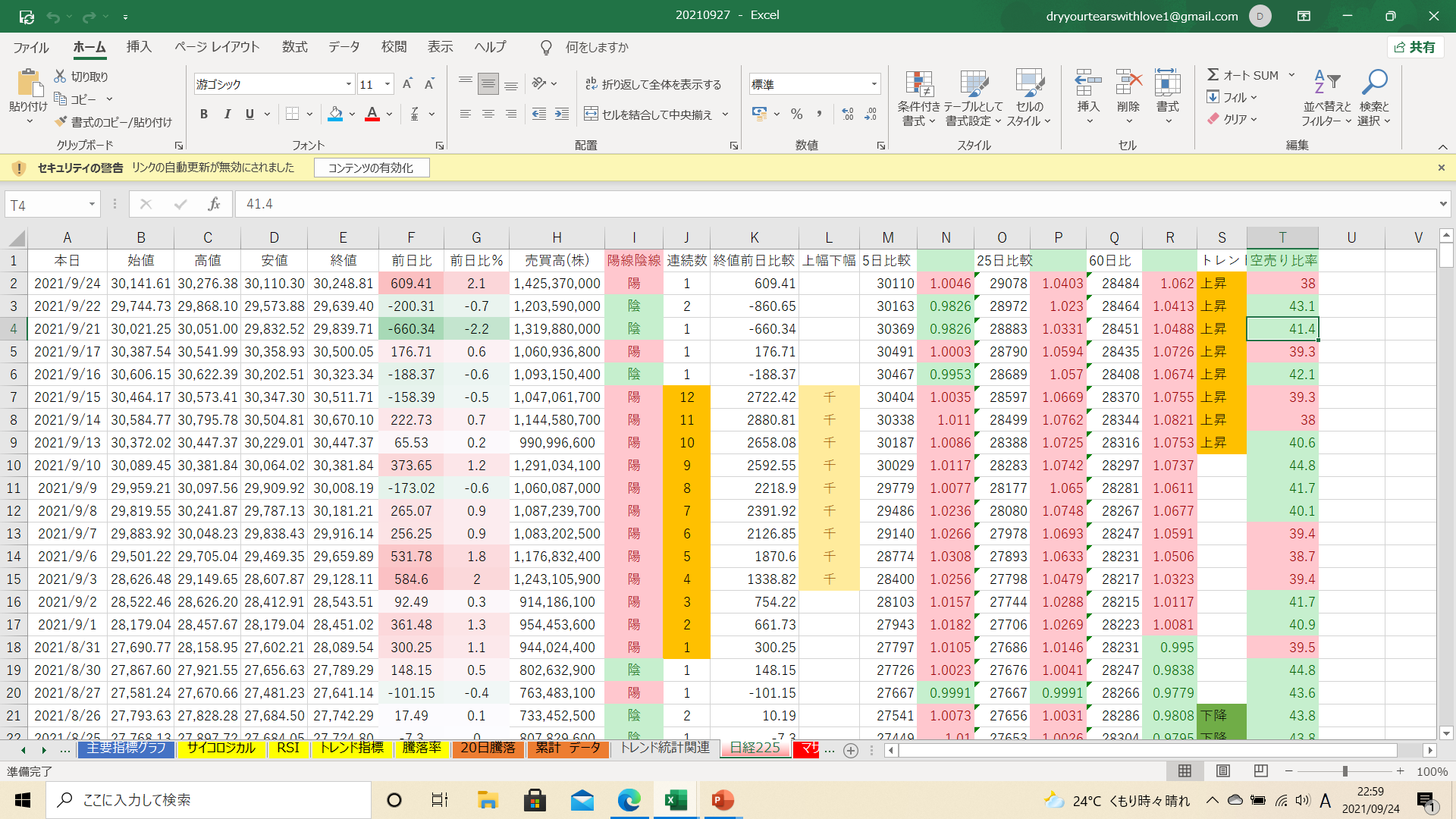Expand the Name Box dropdown arrow
The height and width of the screenshot is (819, 1456).
pyautogui.click(x=92, y=205)
